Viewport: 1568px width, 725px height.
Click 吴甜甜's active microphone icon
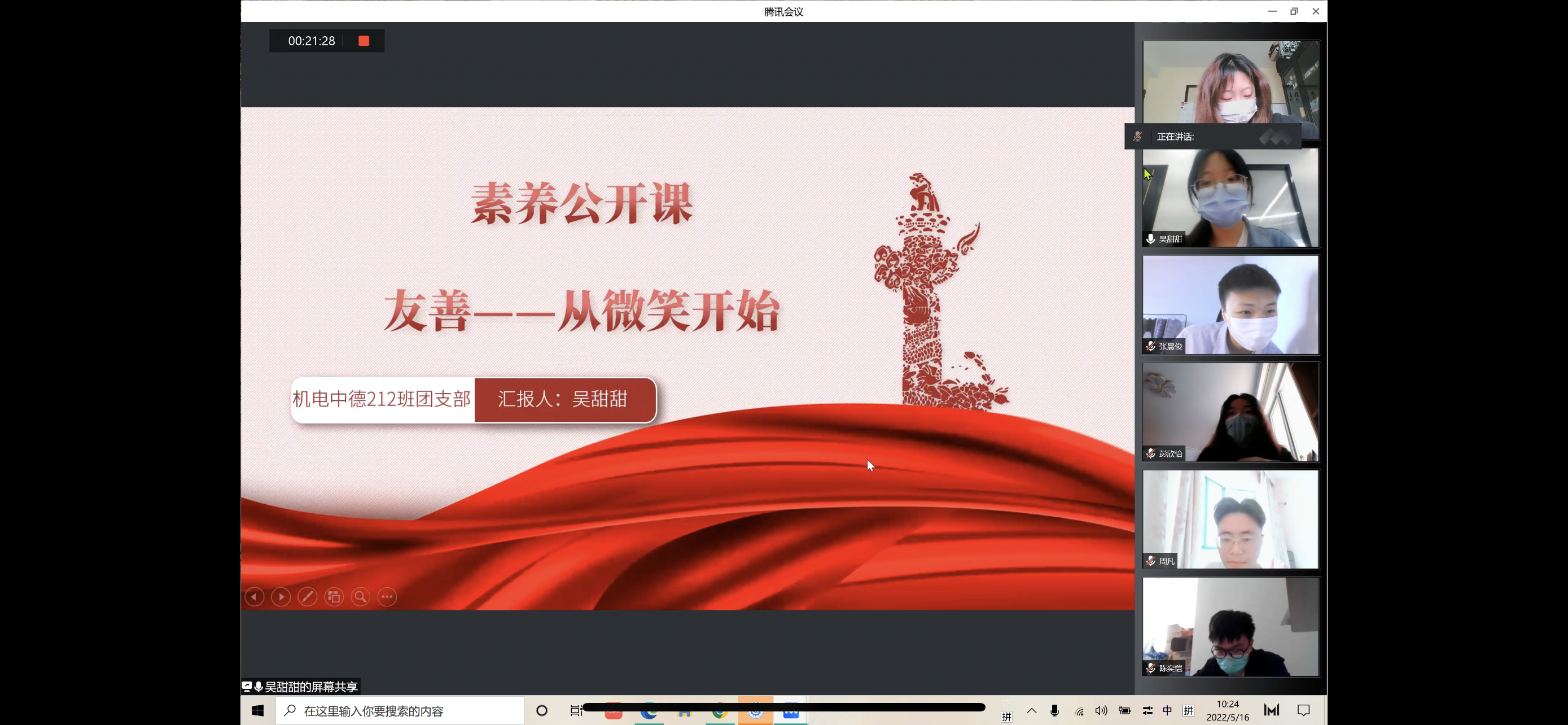(x=1150, y=239)
